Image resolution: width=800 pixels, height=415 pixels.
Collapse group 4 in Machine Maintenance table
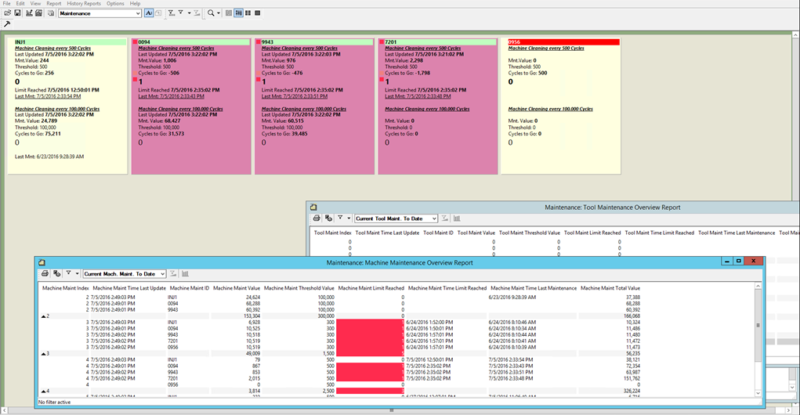[x=44, y=391]
